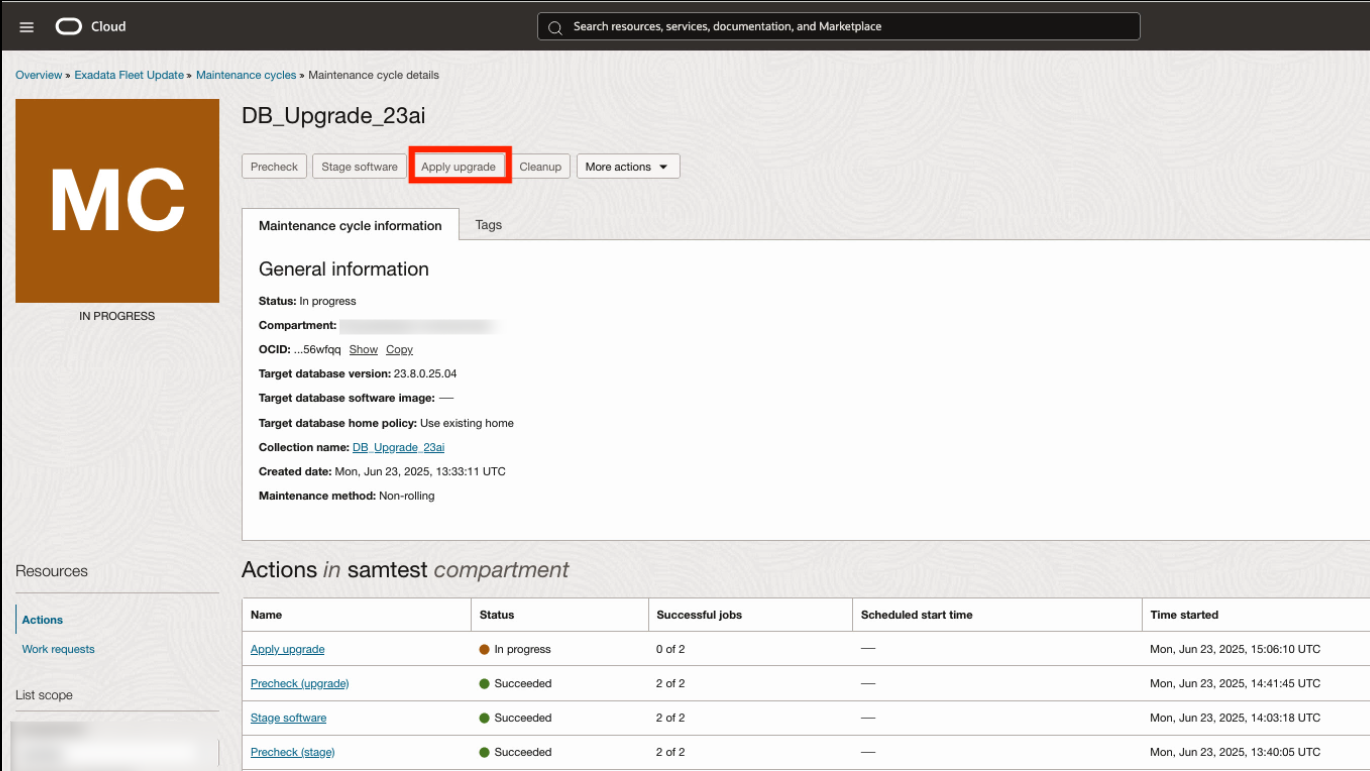
Task: Click the Apply upgrade button
Action: [459, 166]
